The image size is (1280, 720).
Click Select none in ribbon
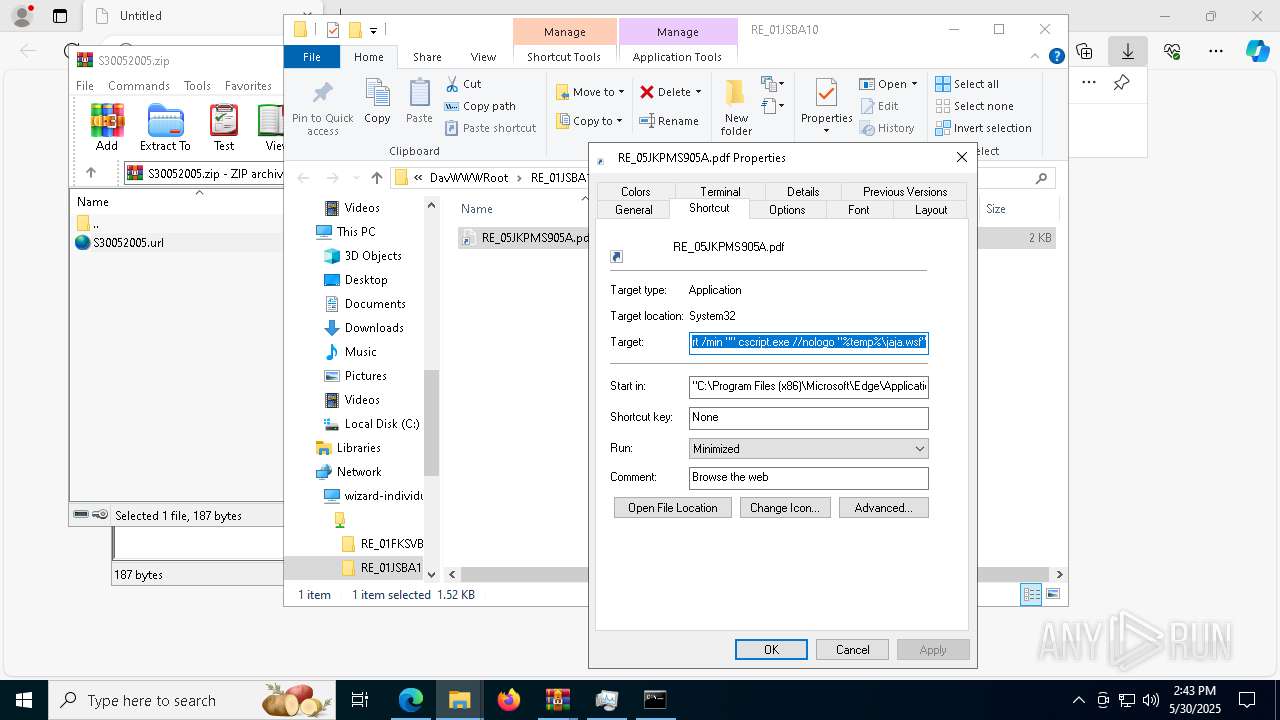coord(974,106)
